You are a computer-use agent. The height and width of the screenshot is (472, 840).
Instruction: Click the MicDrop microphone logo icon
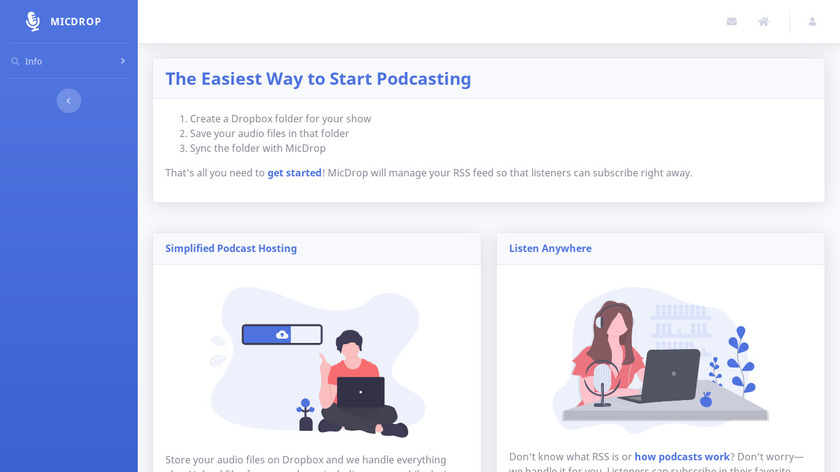click(x=33, y=21)
